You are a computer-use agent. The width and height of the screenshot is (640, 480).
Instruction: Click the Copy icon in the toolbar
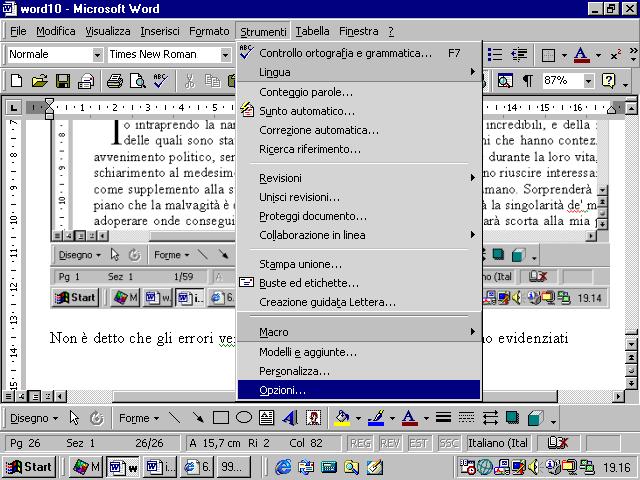(212, 81)
